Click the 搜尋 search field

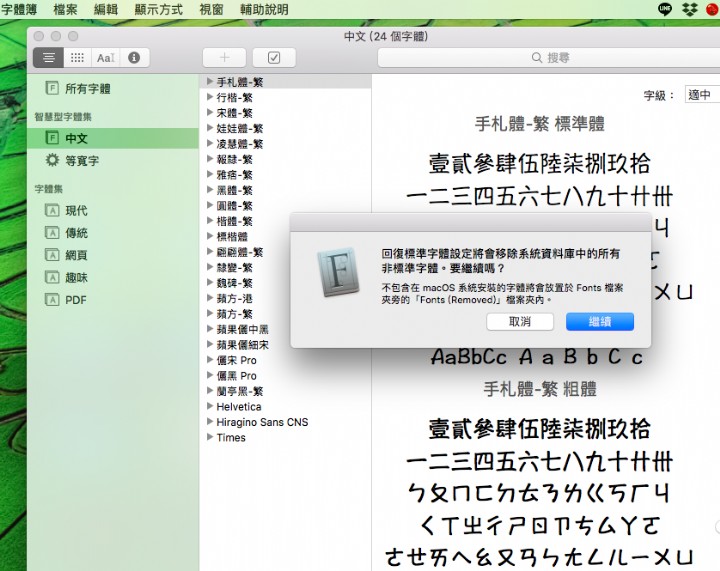[548, 58]
